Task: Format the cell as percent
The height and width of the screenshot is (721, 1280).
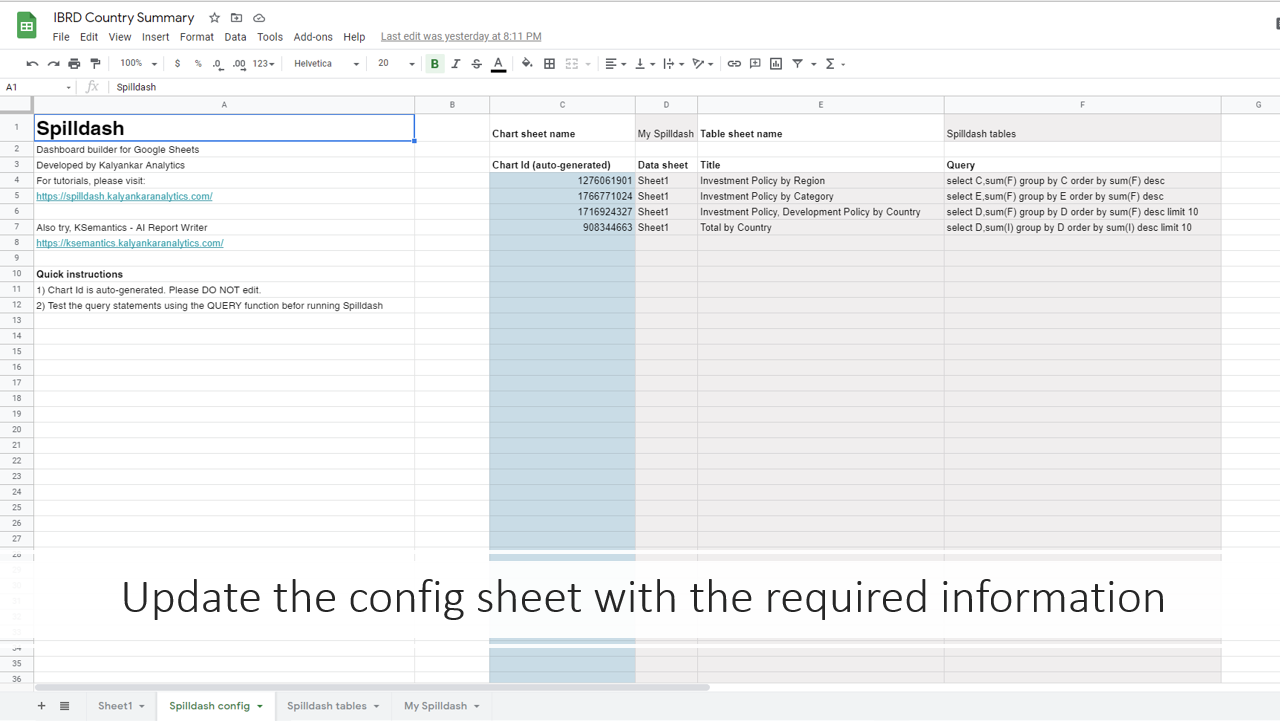Action: pos(198,64)
